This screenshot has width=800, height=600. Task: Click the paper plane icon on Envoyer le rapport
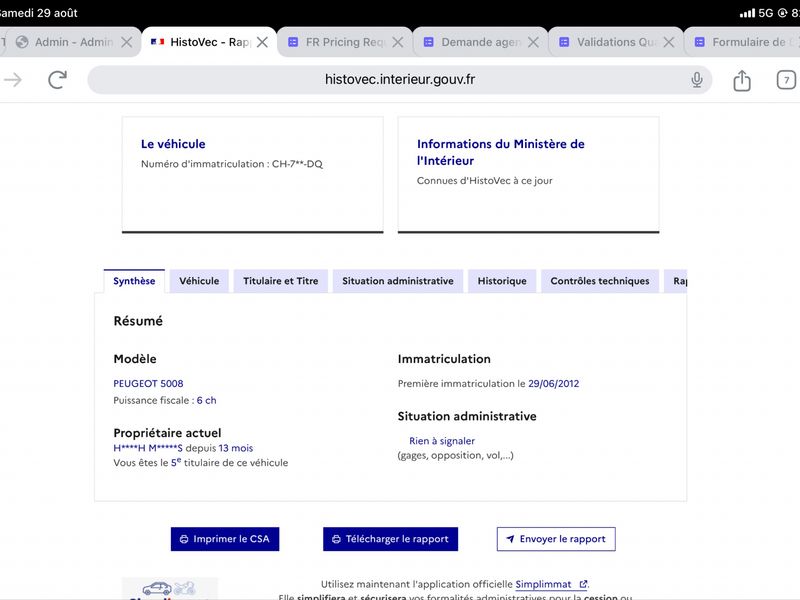coord(510,539)
